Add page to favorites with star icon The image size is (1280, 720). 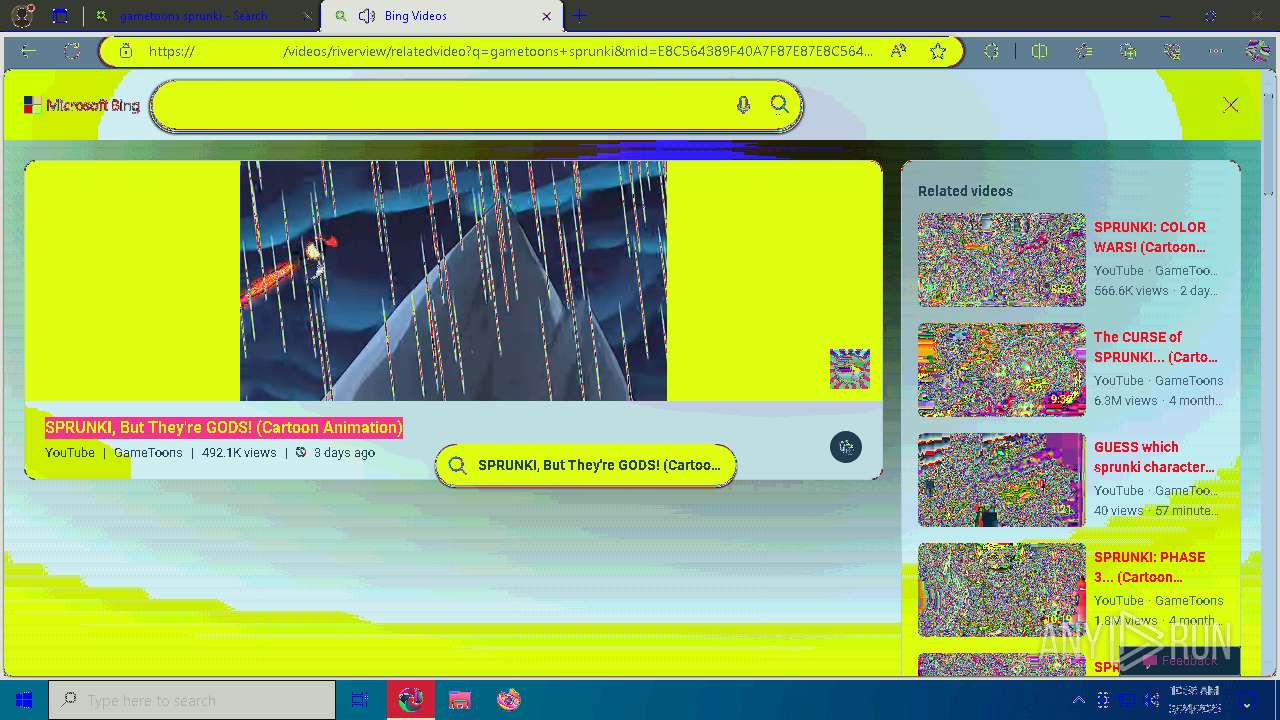(938, 51)
